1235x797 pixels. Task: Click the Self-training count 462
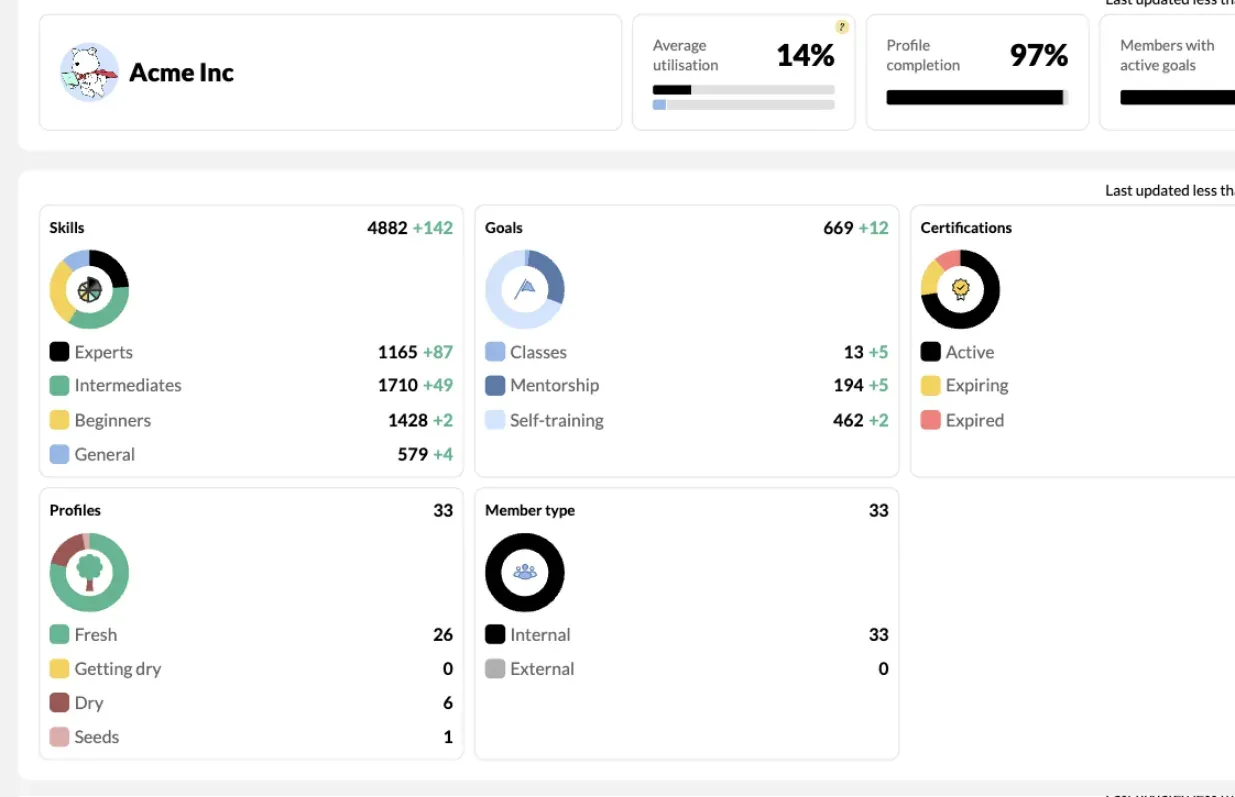[848, 420]
